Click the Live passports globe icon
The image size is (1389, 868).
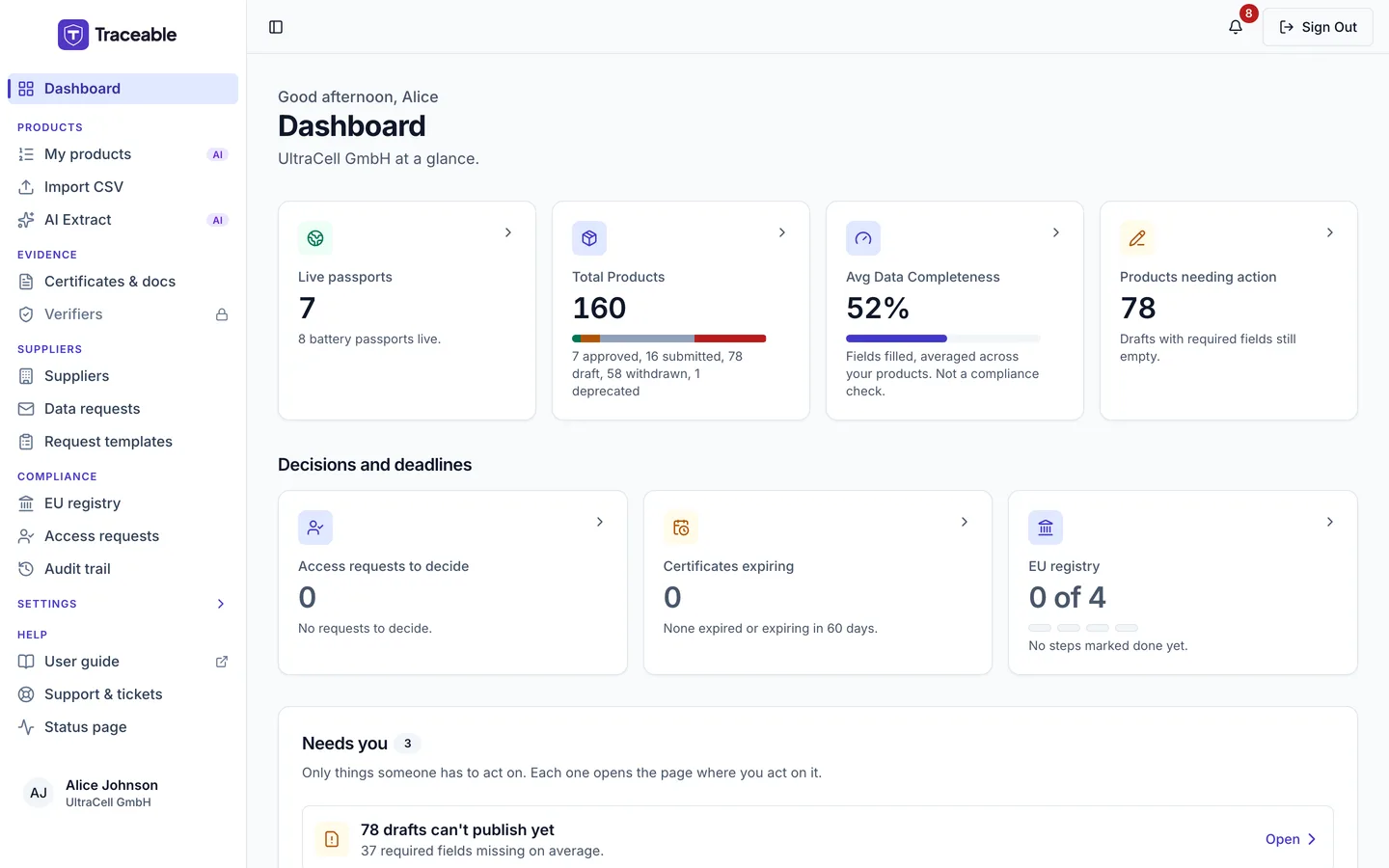tap(315, 238)
